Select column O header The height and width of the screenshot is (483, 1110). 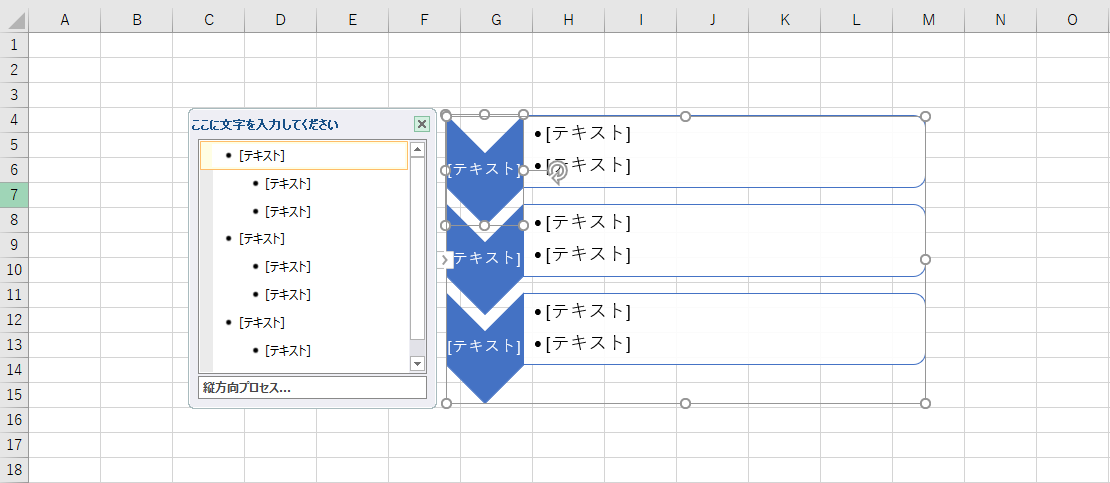[1072, 20]
